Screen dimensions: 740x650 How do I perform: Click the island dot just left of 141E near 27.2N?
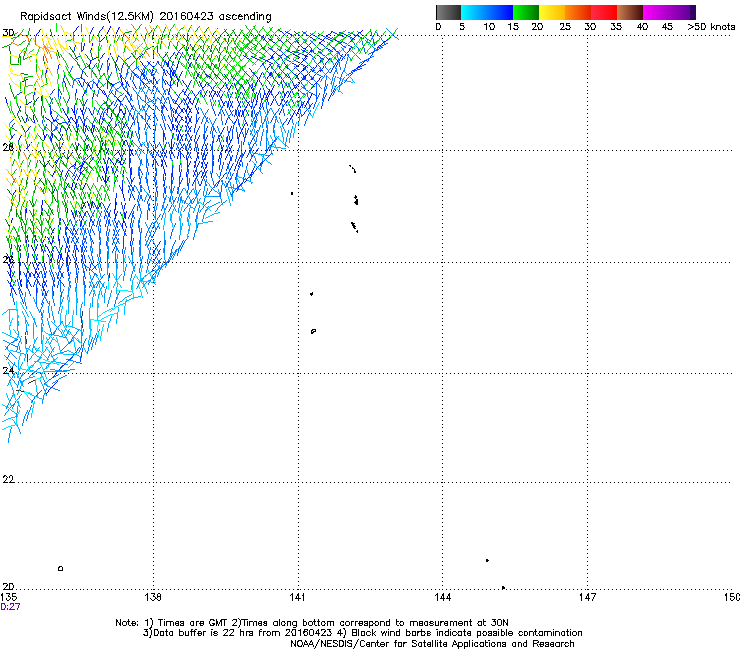coord(292,194)
